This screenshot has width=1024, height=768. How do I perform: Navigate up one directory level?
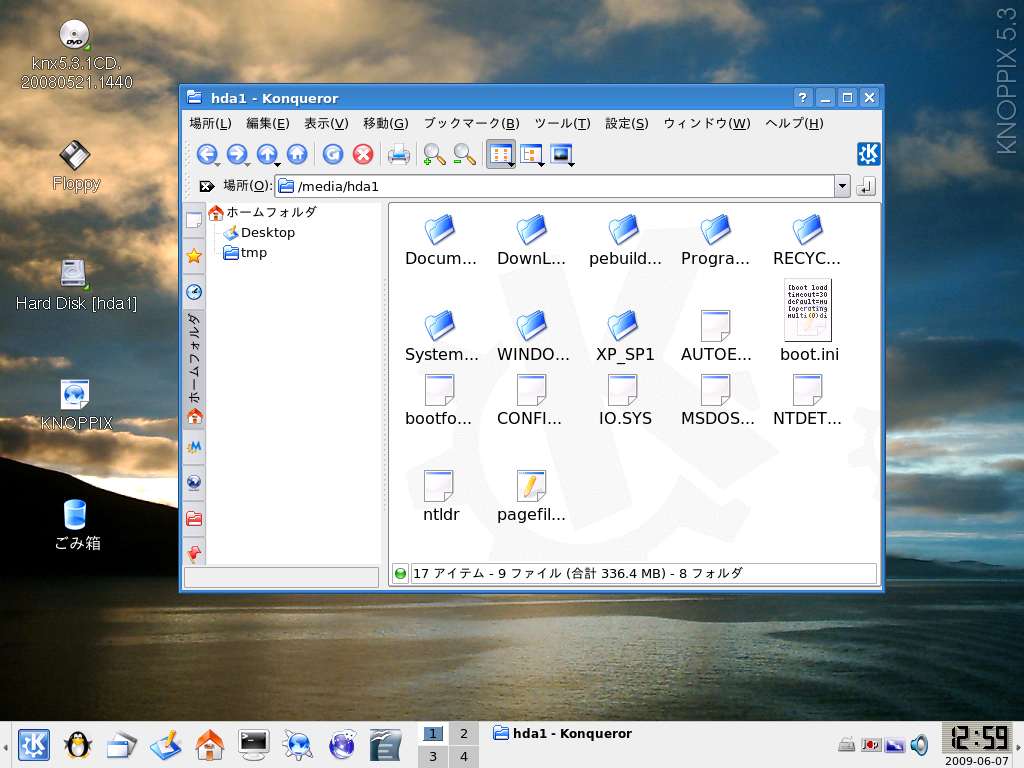(x=267, y=154)
